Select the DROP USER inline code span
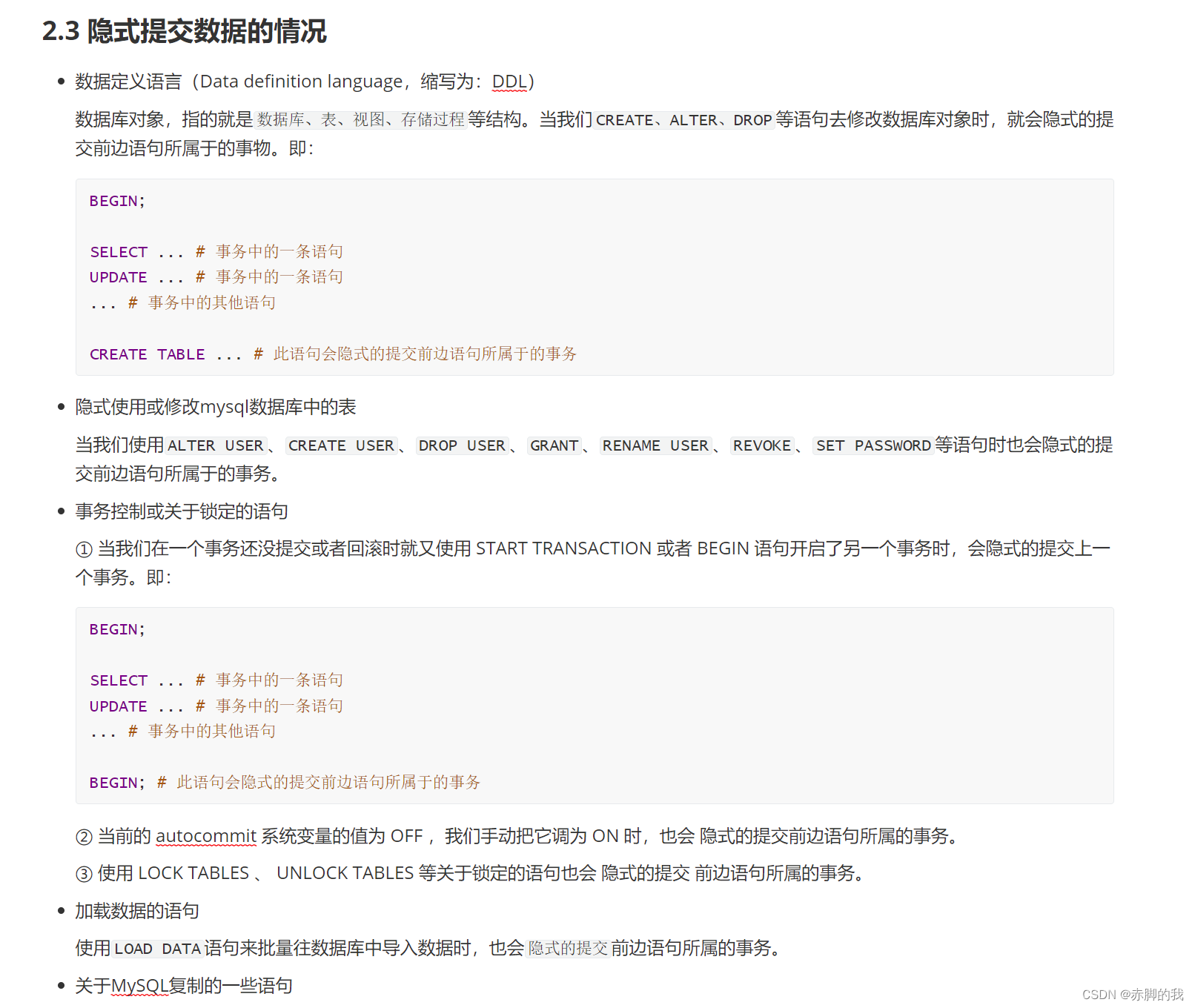Viewport: 1195px width, 1008px height. click(x=462, y=445)
